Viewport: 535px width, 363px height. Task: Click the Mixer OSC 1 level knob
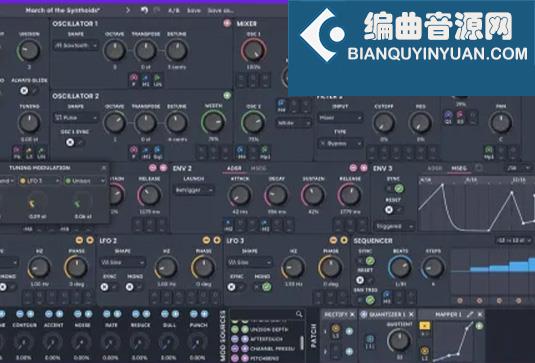point(253,50)
